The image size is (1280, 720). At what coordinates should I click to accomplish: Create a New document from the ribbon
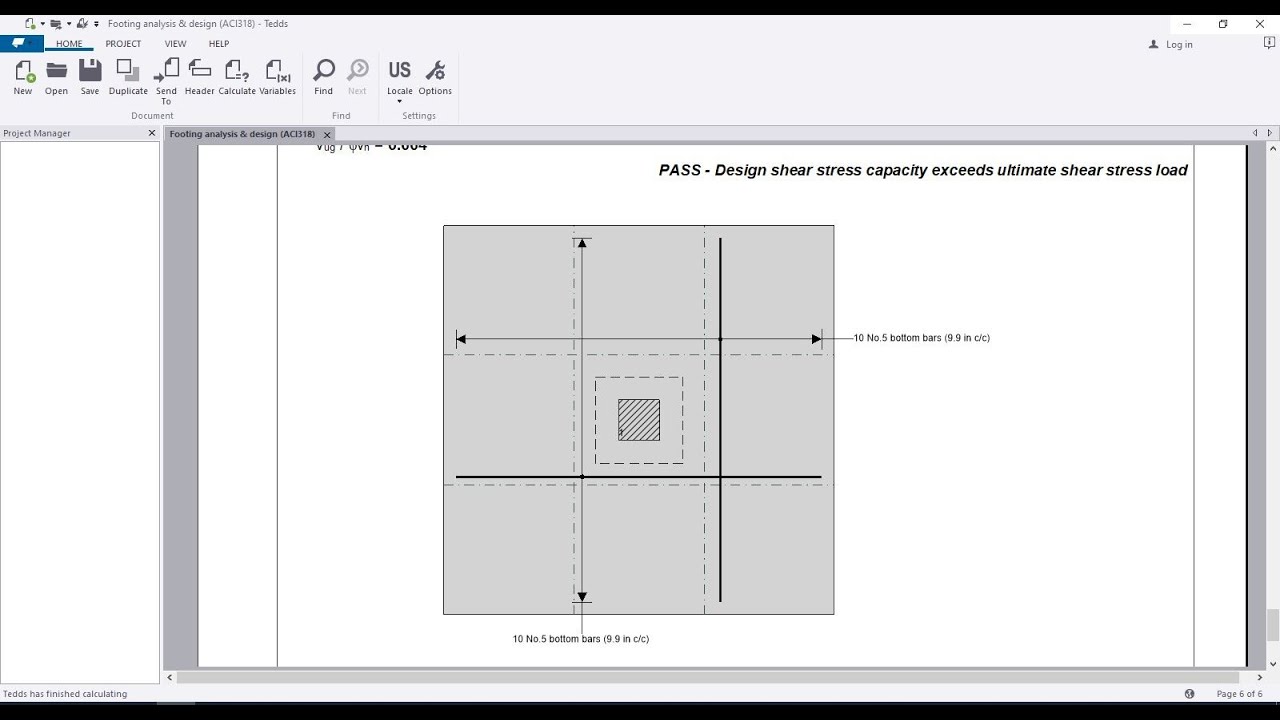(x=23, y=77)
